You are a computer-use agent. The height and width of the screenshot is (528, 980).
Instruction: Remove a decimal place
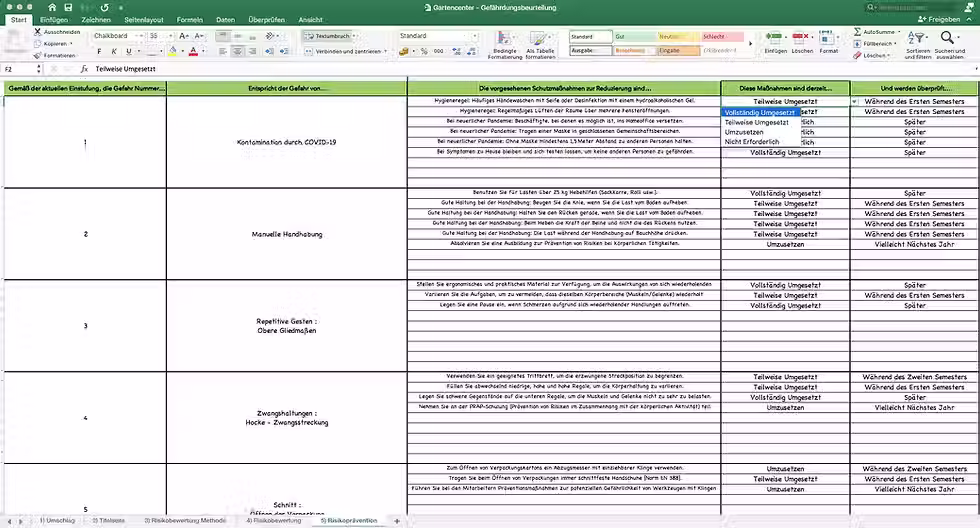pos(472,51)
